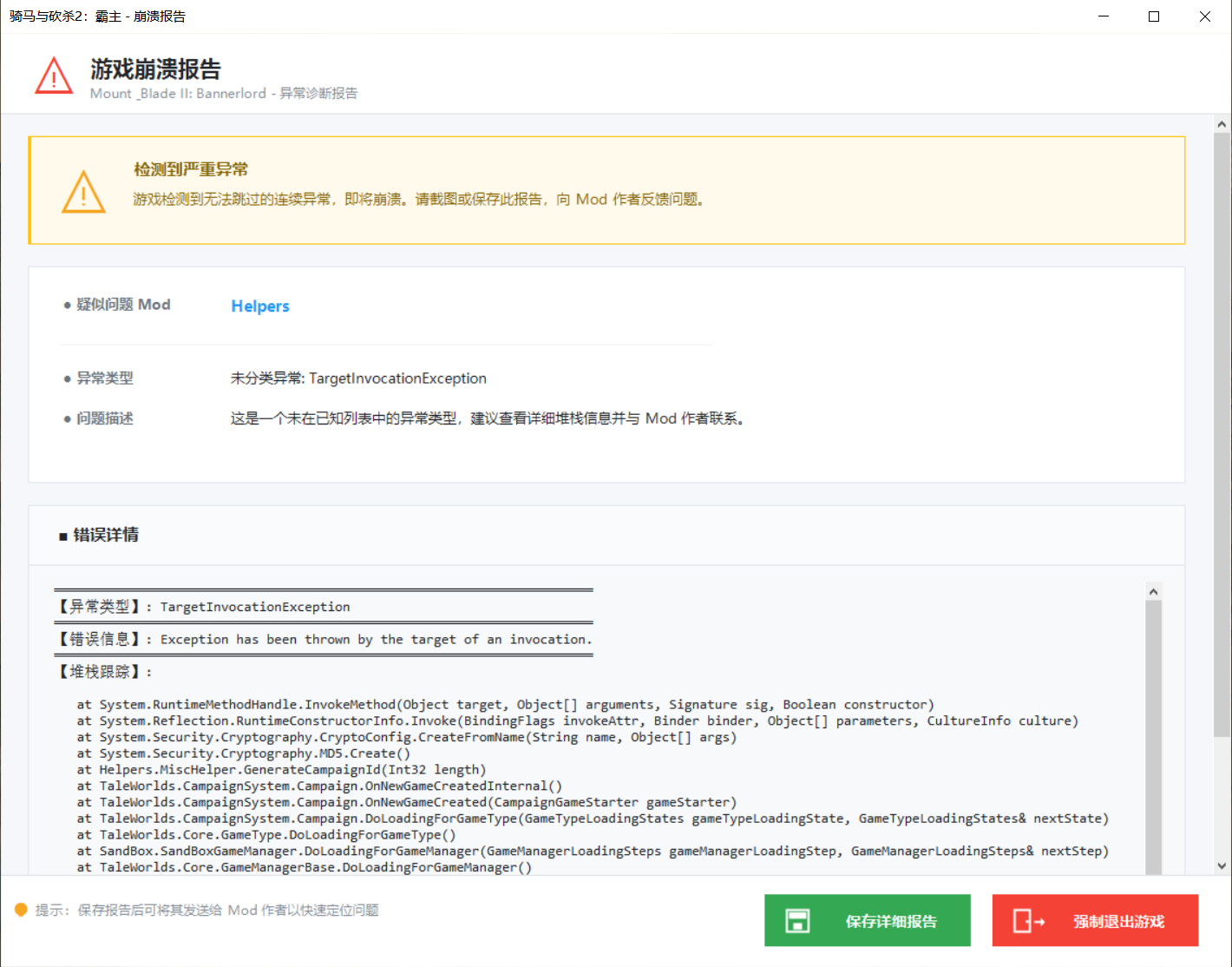
Task: Click the Campaign.DoLoadingForGameType stack line
Action: click(593, 818)
